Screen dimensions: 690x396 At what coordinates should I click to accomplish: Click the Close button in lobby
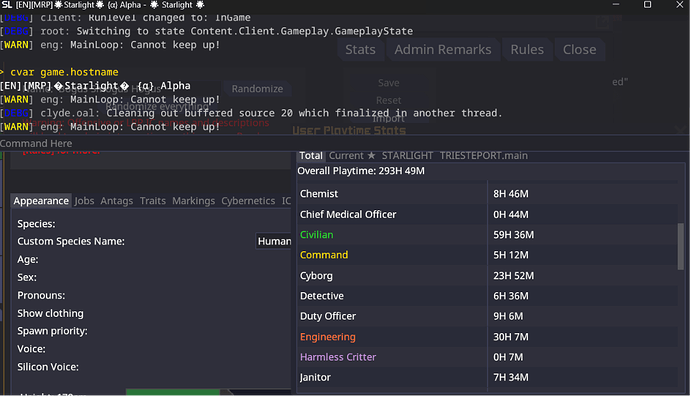pos(580,50)
